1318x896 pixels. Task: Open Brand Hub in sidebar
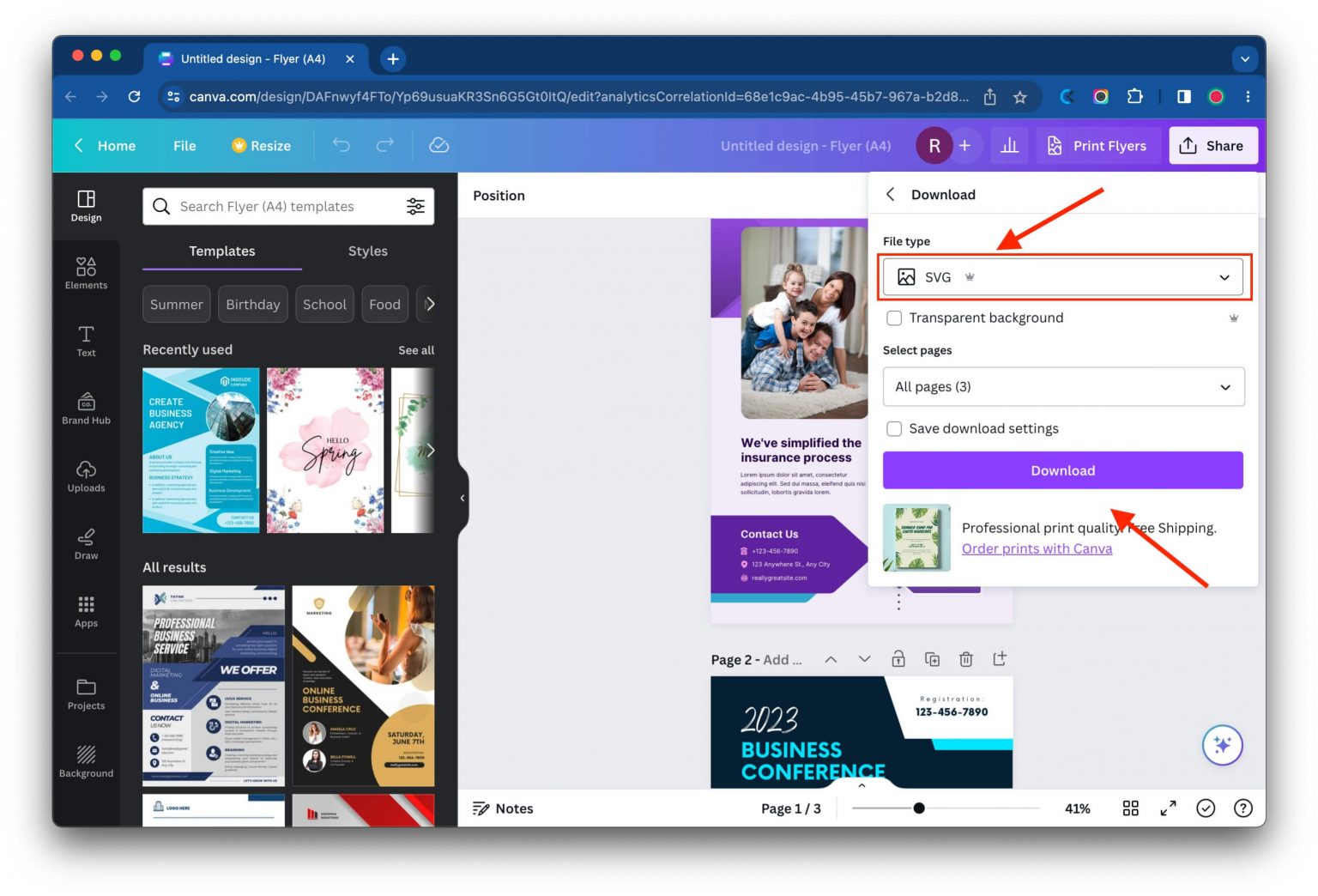(x=85, y=408)
